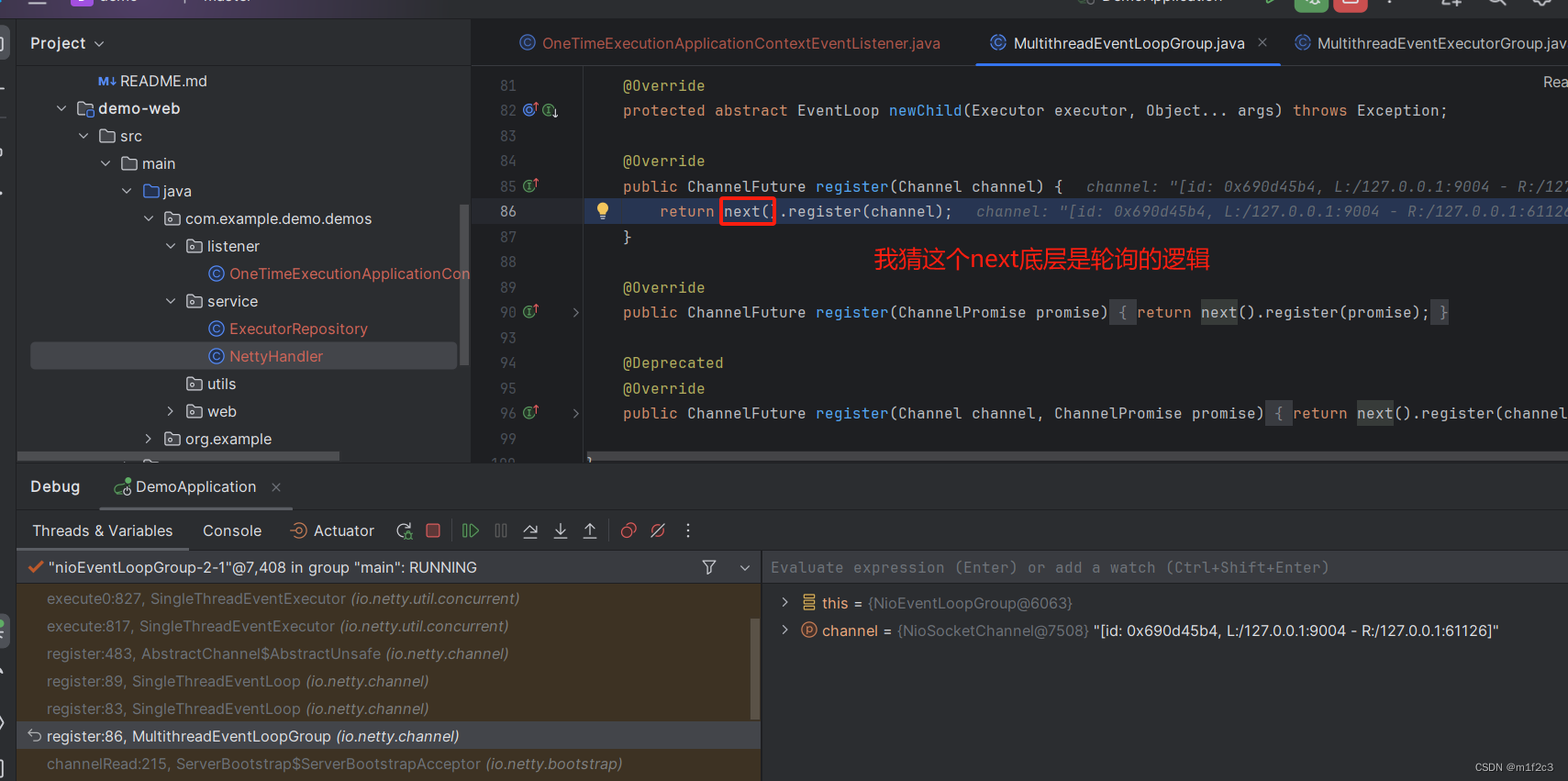This screenshot has height=781, width=1568.
Task: Collapse com.example.demo.demos package
Action: tap(149, 218)
